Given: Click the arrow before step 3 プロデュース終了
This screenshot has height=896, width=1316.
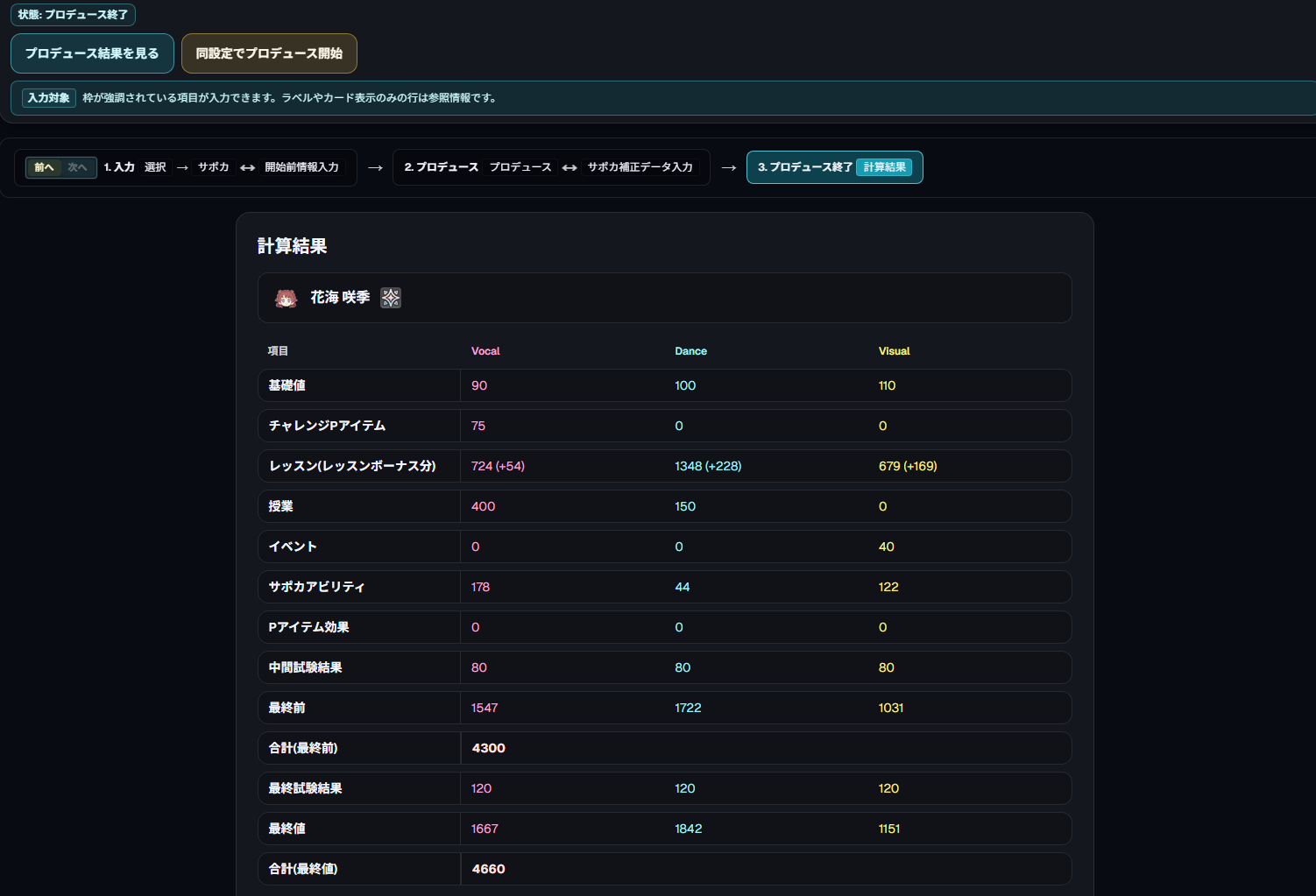Looking at the screenshot, I should click(x=730, y=167).
